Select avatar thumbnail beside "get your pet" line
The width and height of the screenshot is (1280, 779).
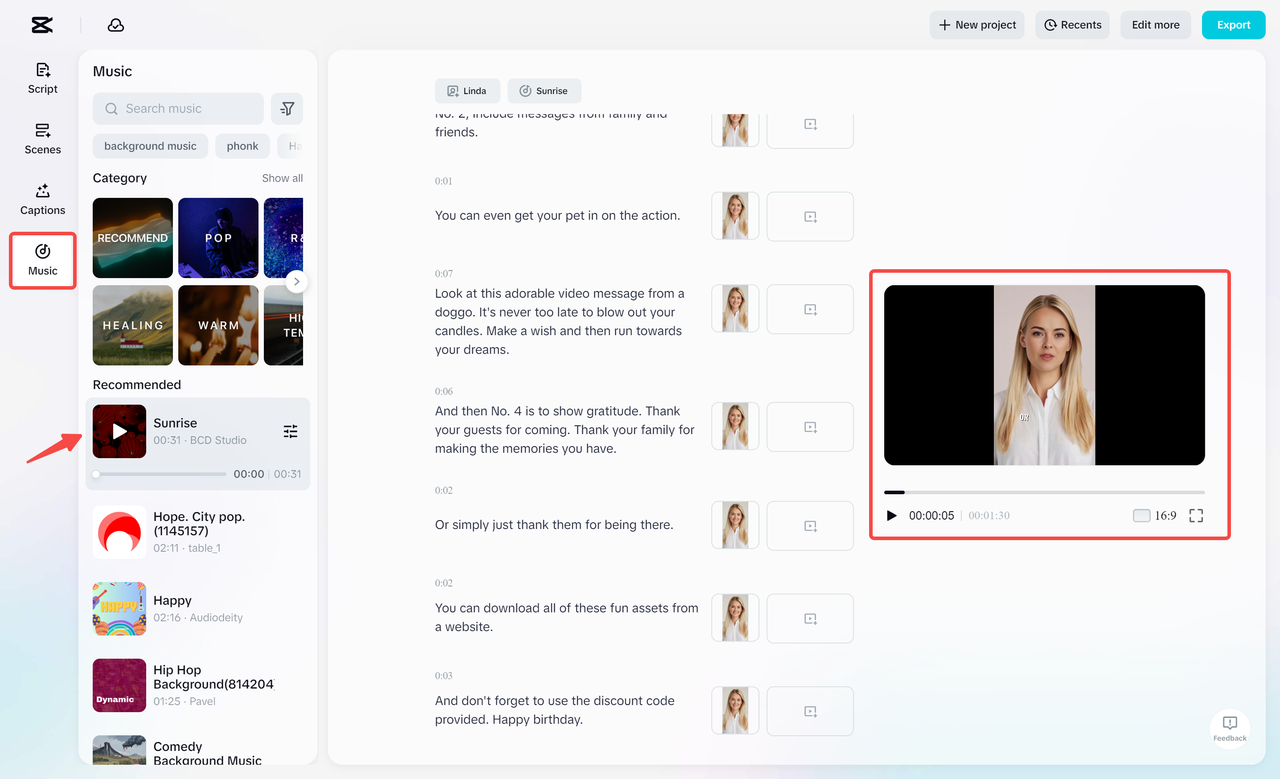coord(735,216)
